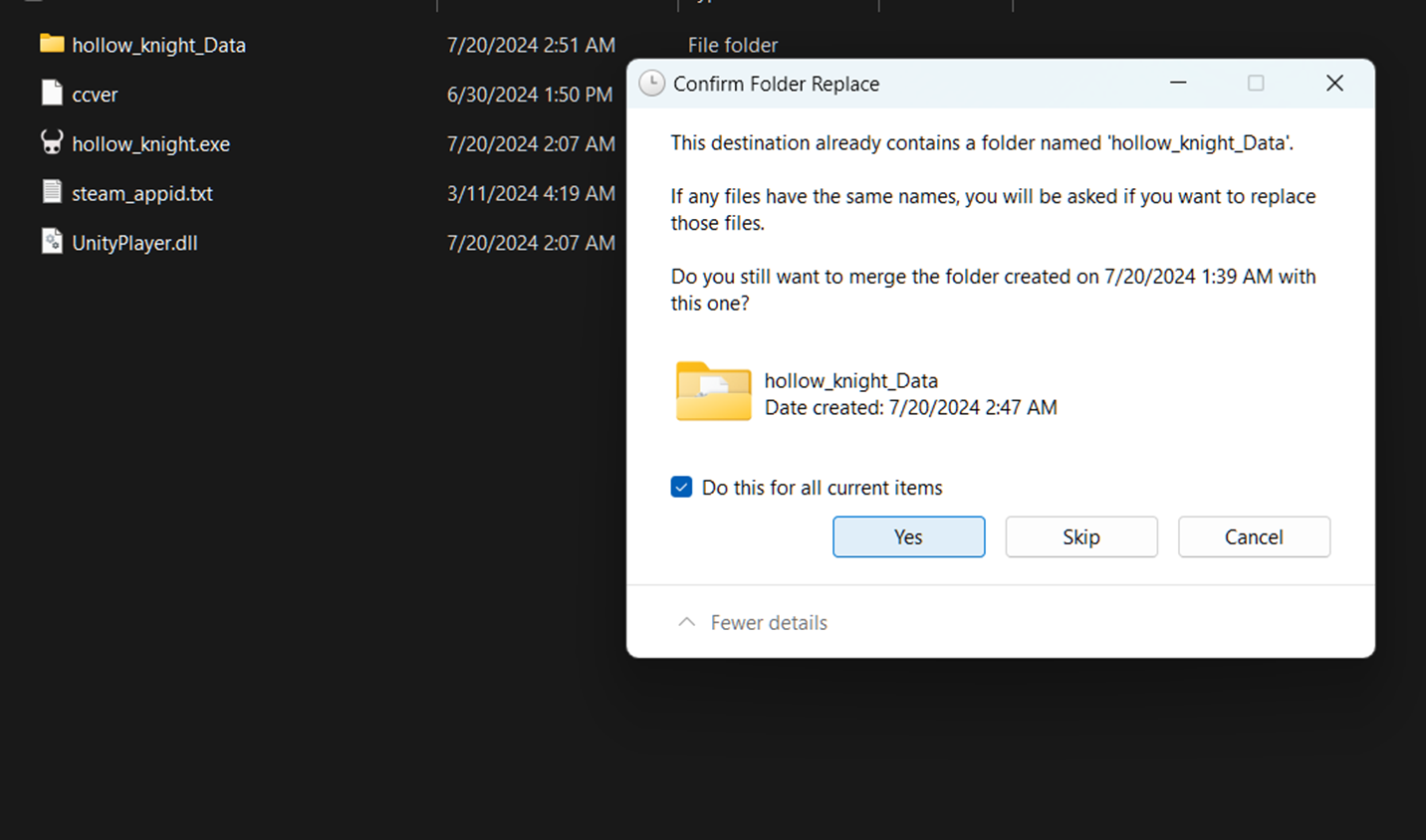Select the steam_appid.txt file name
This screenshot has width=1426, height=840.
142,193
